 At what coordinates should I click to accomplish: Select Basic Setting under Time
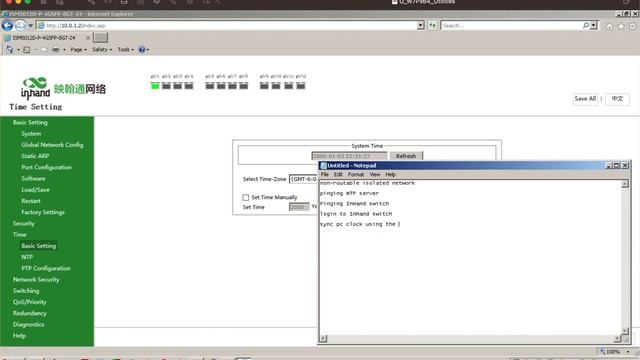tap(38, 246)
